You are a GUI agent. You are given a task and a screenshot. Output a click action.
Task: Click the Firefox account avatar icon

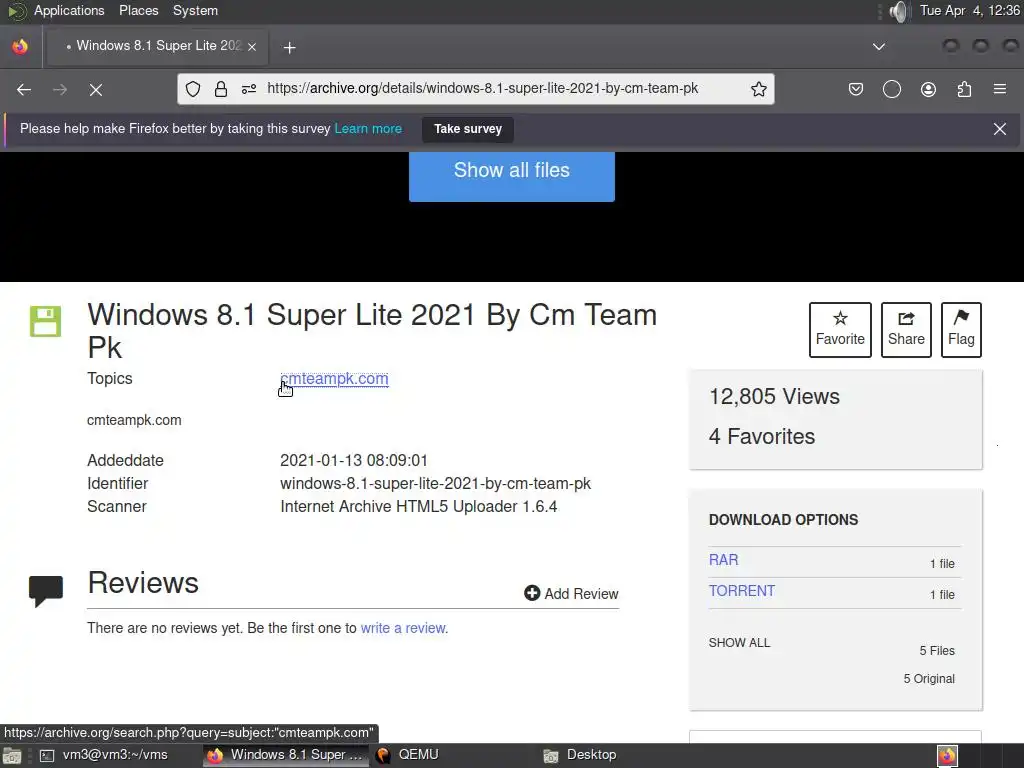[928, 89]
